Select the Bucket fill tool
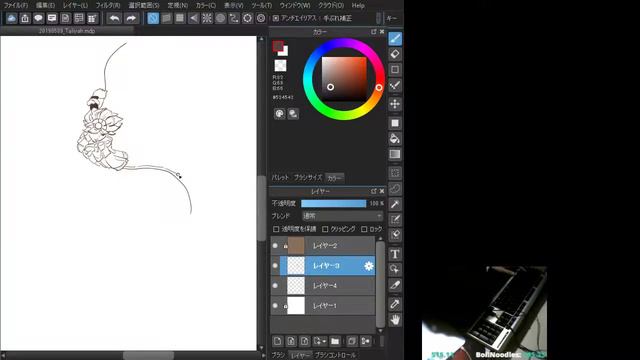This screenshot has height=360, width=640. coord(395,139)
